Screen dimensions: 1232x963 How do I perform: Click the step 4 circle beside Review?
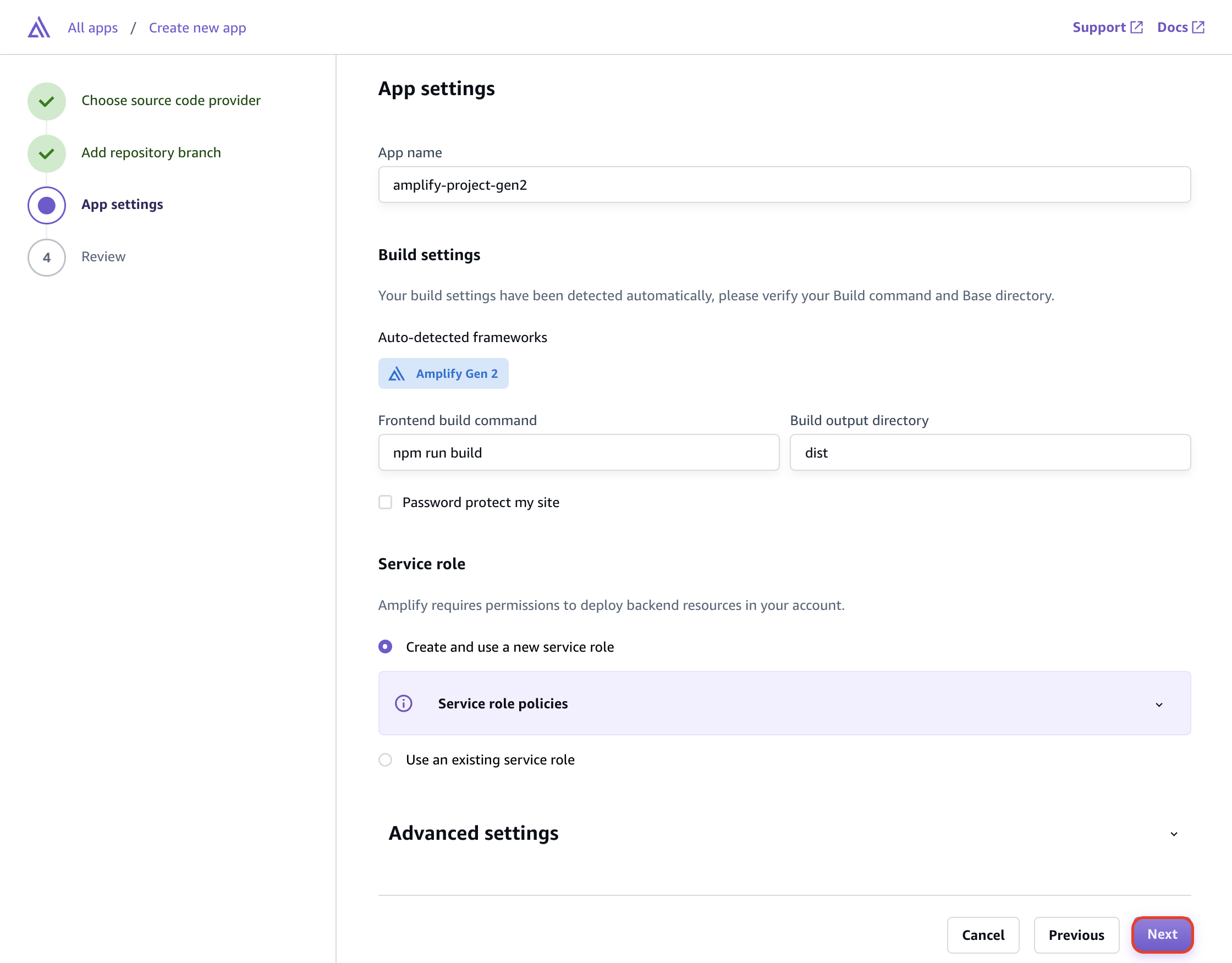click(x=46, y=257)
